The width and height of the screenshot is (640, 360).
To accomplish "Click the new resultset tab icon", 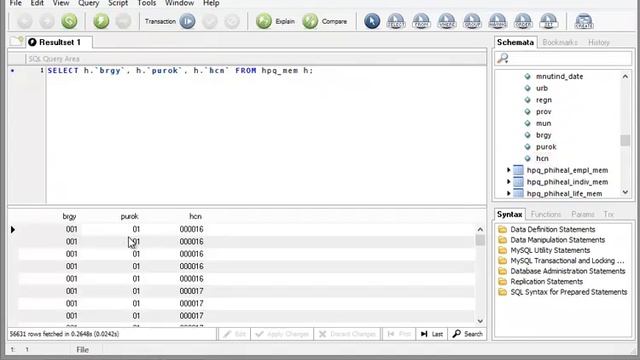I will tap(16, 41).
